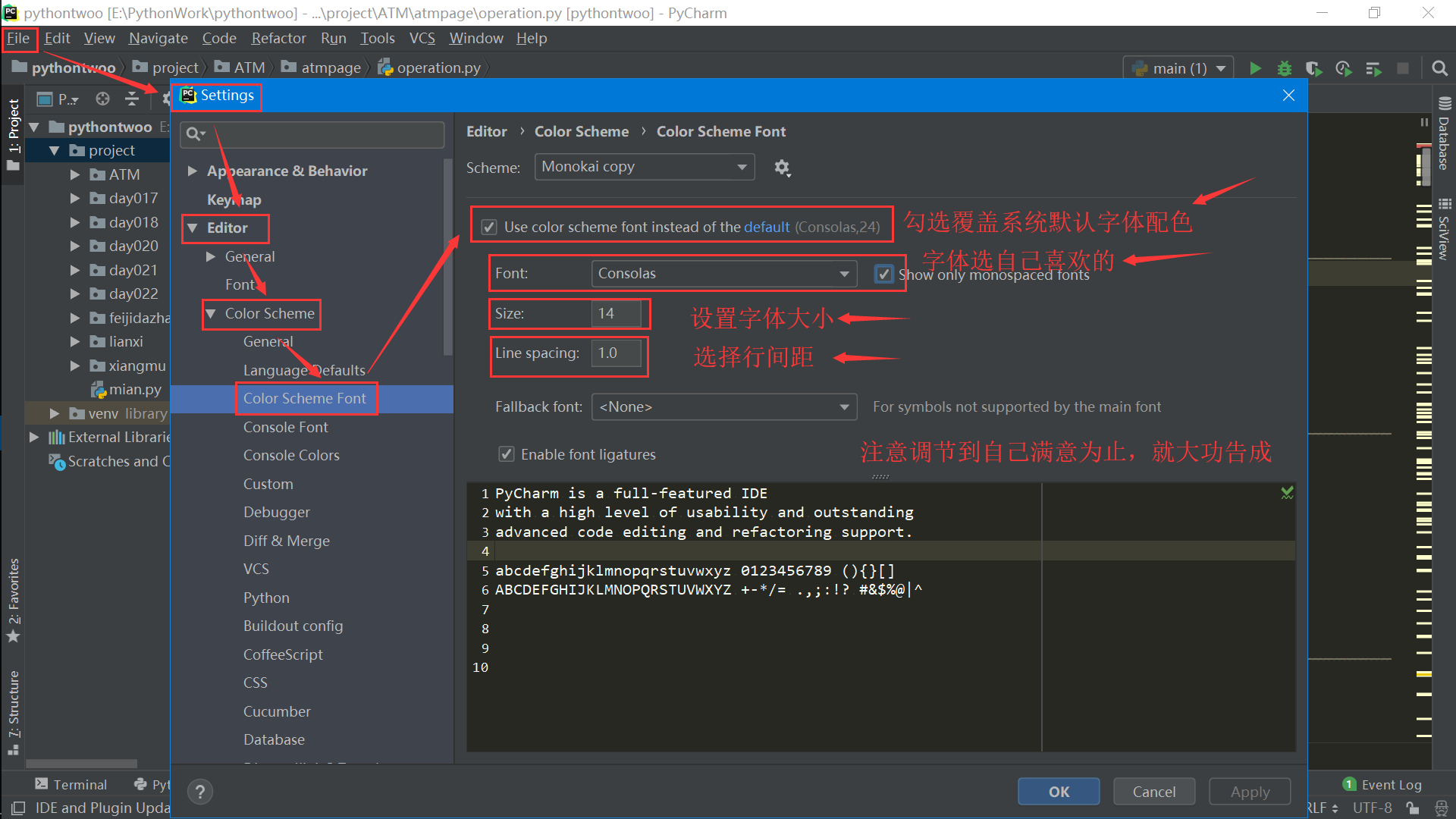
Task: Click the search icon in Settings search field
Action: [x=195, y=134]
